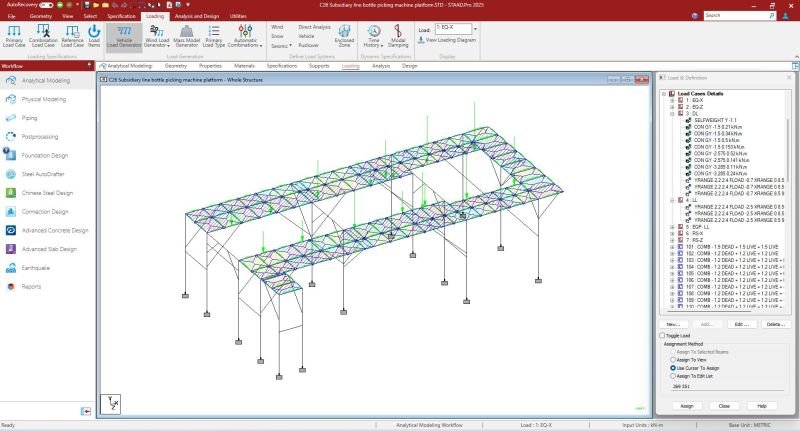Screen dimensions: 800x431
Task: Click the Delete... button
Action: (x=776, y=324)
